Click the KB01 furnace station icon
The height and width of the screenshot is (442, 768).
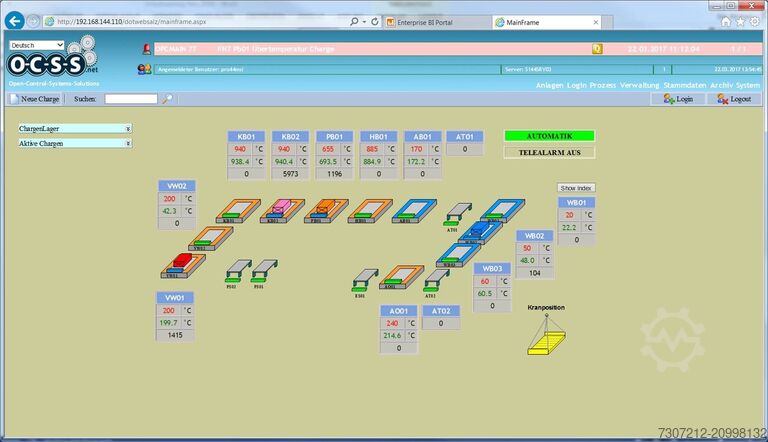pos(238,211)
